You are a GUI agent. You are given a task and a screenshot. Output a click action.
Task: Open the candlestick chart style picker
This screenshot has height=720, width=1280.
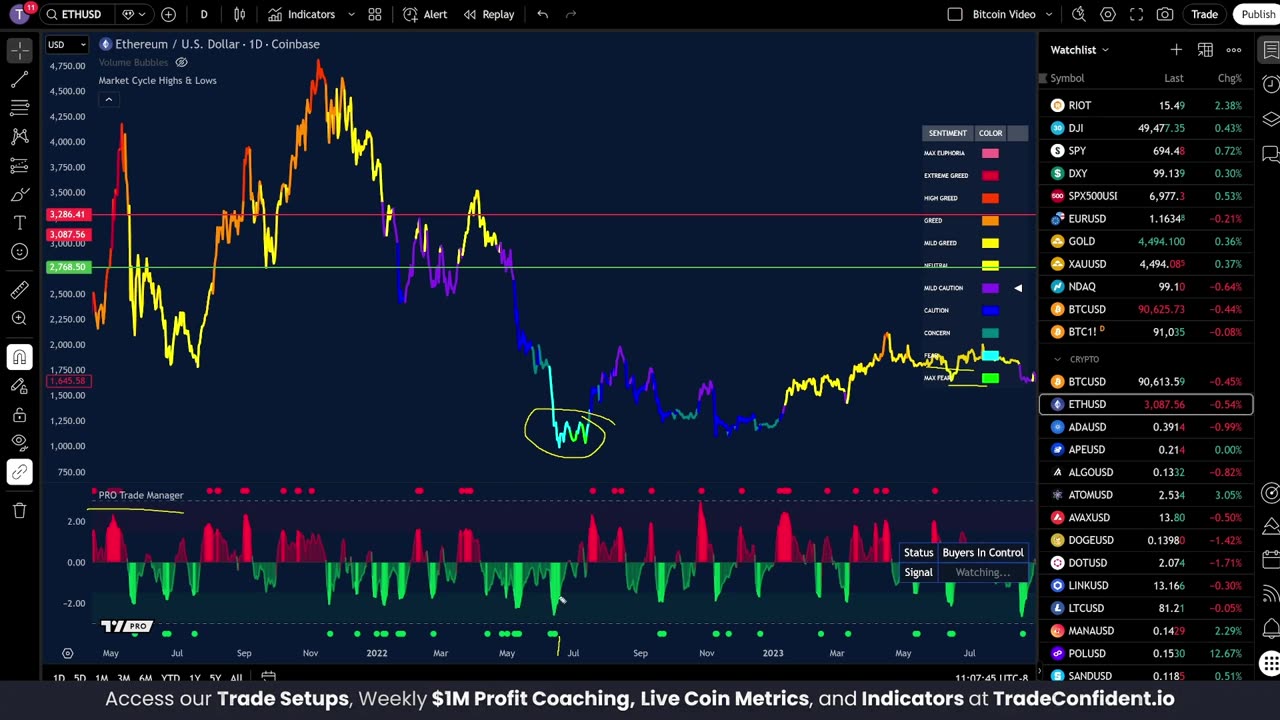tap(239, 14)
